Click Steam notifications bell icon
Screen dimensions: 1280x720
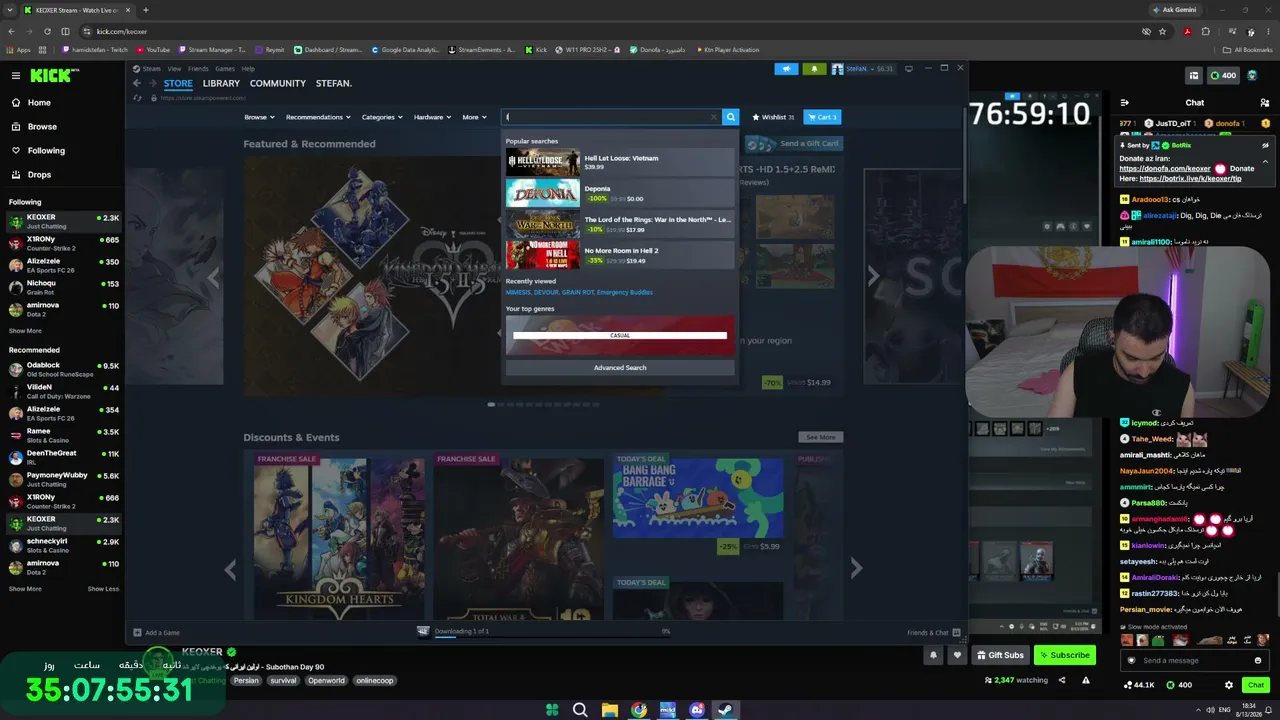pyautogui.click(x=814, y=69)
